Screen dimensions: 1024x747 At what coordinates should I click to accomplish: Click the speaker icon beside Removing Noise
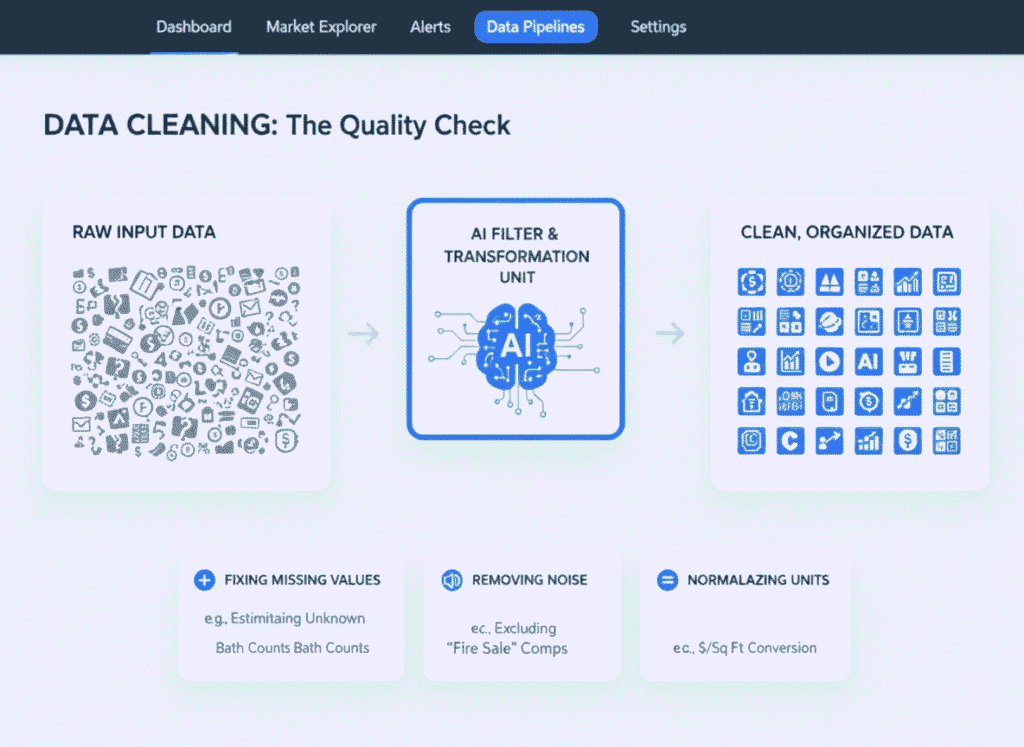coord(451,580)
